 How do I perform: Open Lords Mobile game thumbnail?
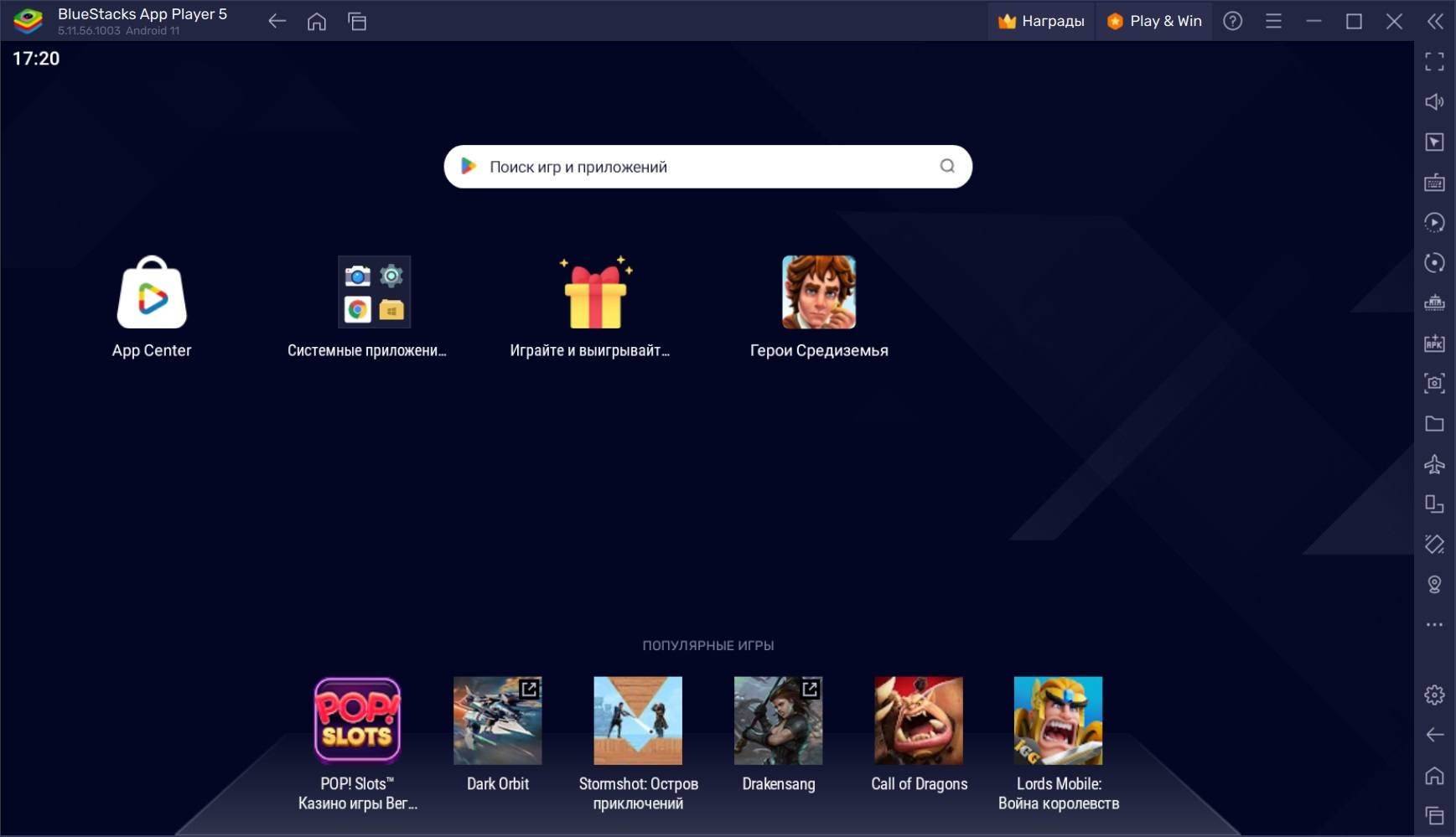pyautogui.click(x=1059, y=721)
